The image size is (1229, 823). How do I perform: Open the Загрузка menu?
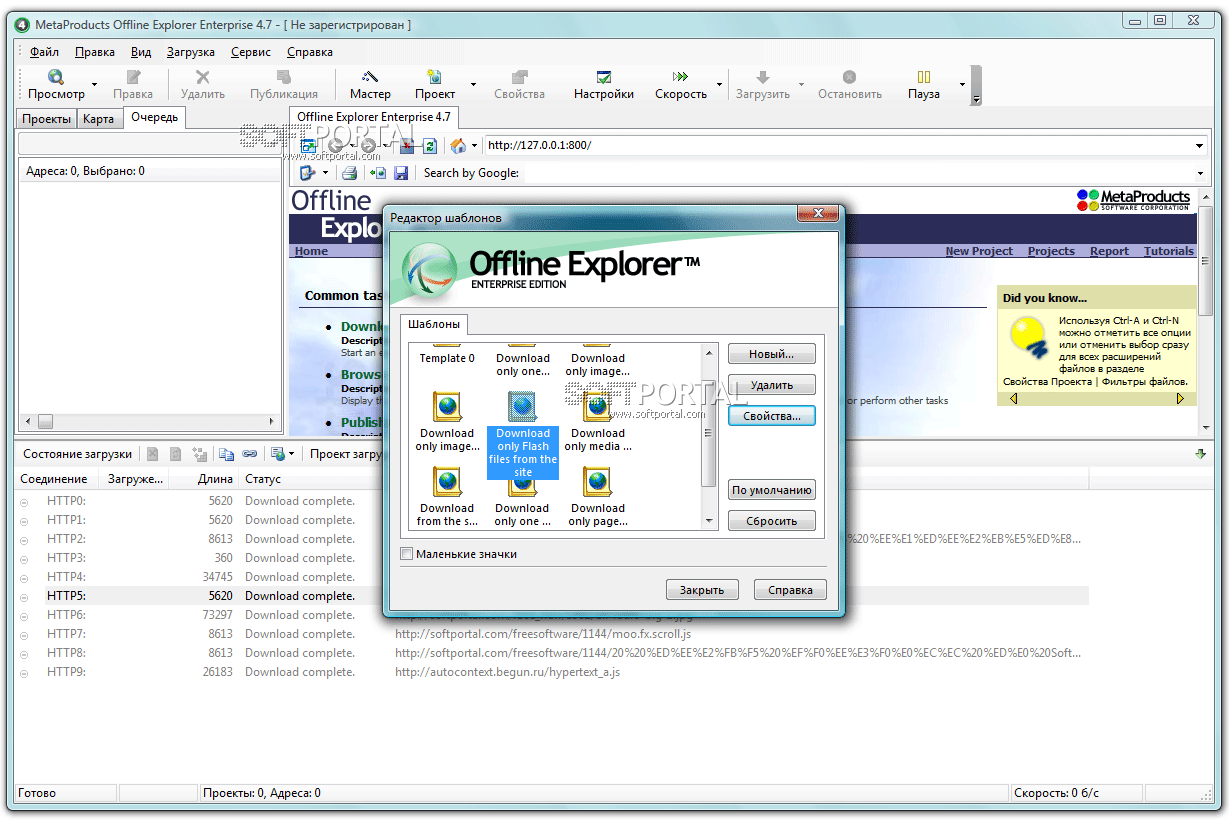[191, 52]
